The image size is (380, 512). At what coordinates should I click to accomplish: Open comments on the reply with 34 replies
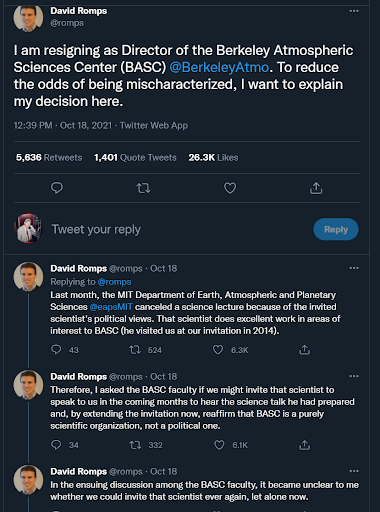56,445
